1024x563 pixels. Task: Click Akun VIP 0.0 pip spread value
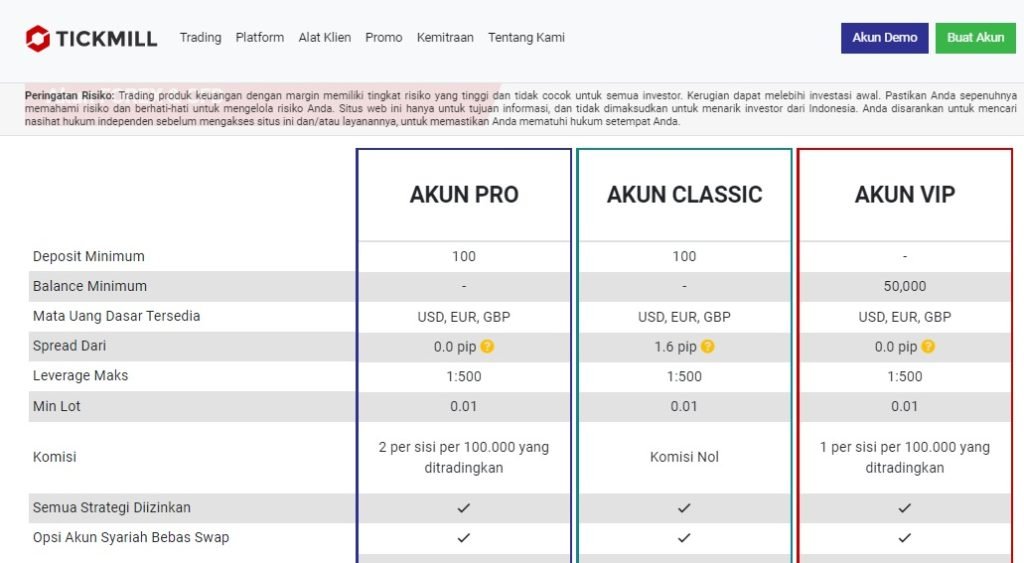(x=895, y=347)
